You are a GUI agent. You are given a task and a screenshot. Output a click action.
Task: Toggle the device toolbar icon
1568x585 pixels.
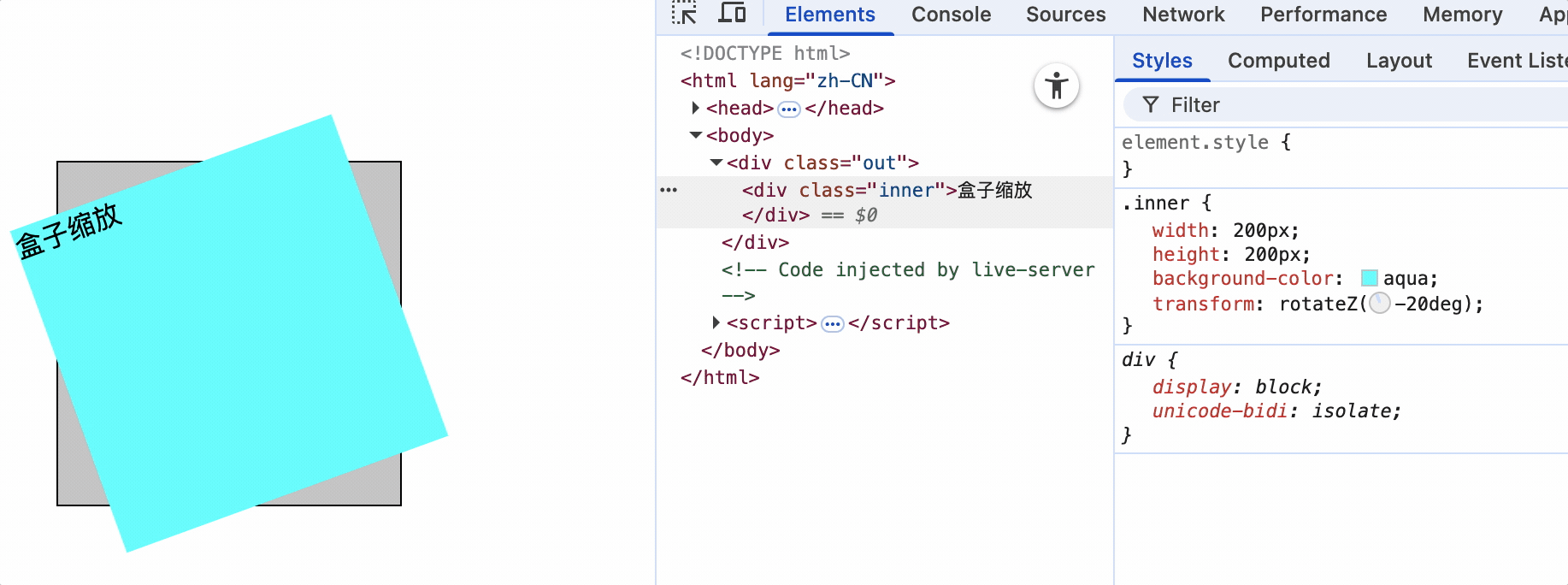pyautogui.click(x=732, y=14)
